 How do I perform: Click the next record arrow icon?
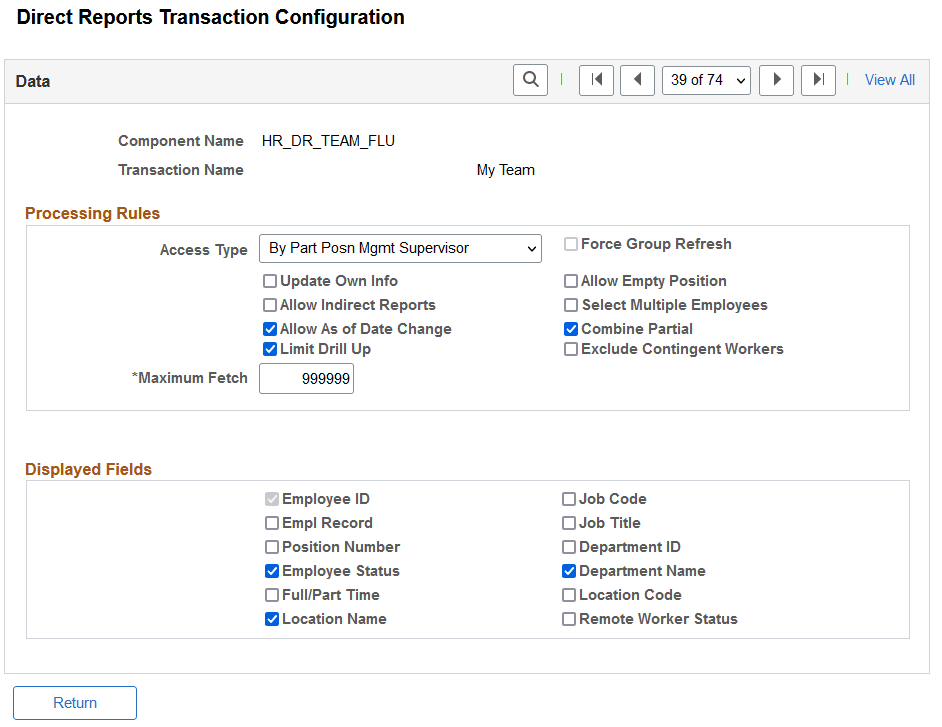[x=776, y=79]
